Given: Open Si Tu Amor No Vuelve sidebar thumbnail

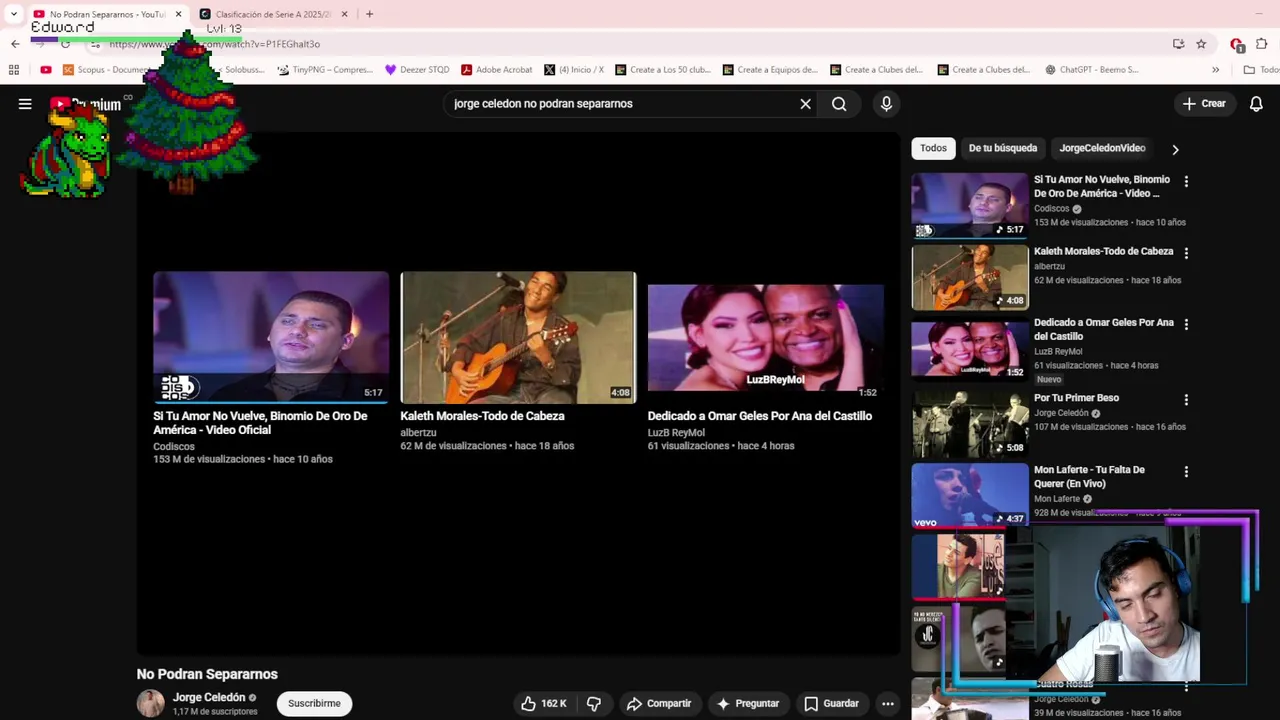Looking at the screenshot, I should coord(969,205).
